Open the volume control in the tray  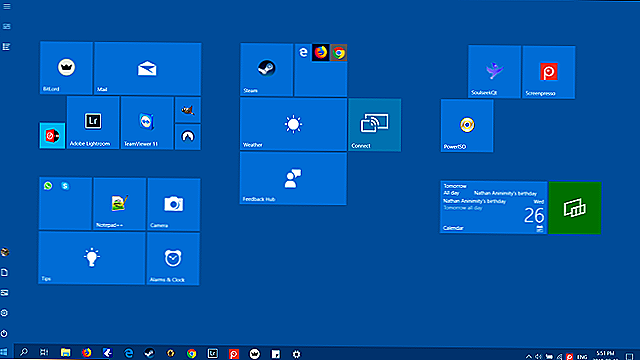point(538,357)
